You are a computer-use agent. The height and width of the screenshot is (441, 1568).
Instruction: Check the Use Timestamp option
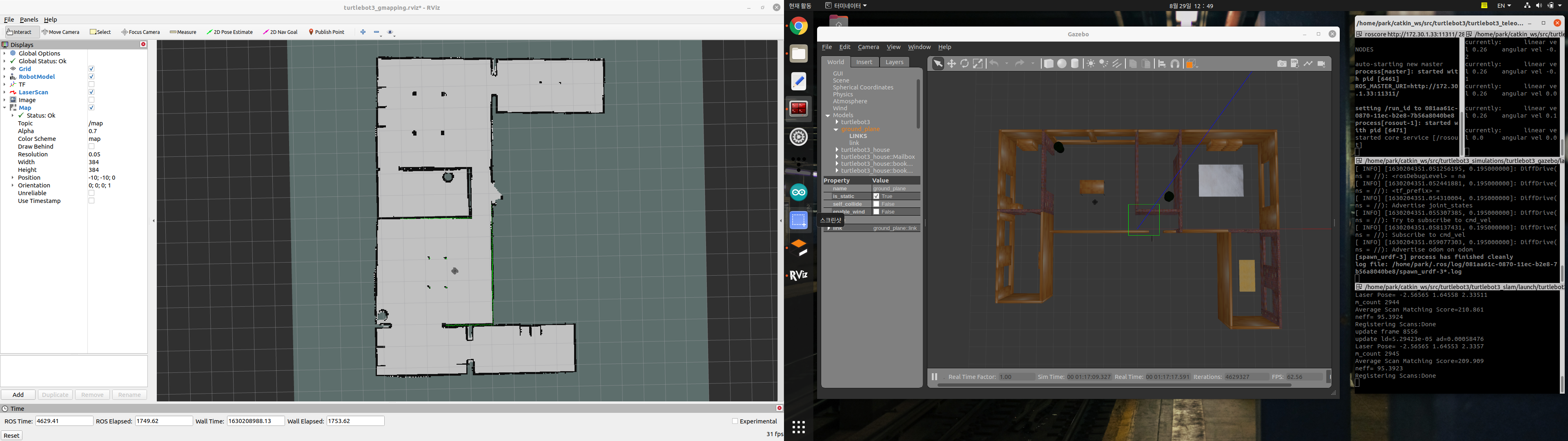[x=91, y=201]
